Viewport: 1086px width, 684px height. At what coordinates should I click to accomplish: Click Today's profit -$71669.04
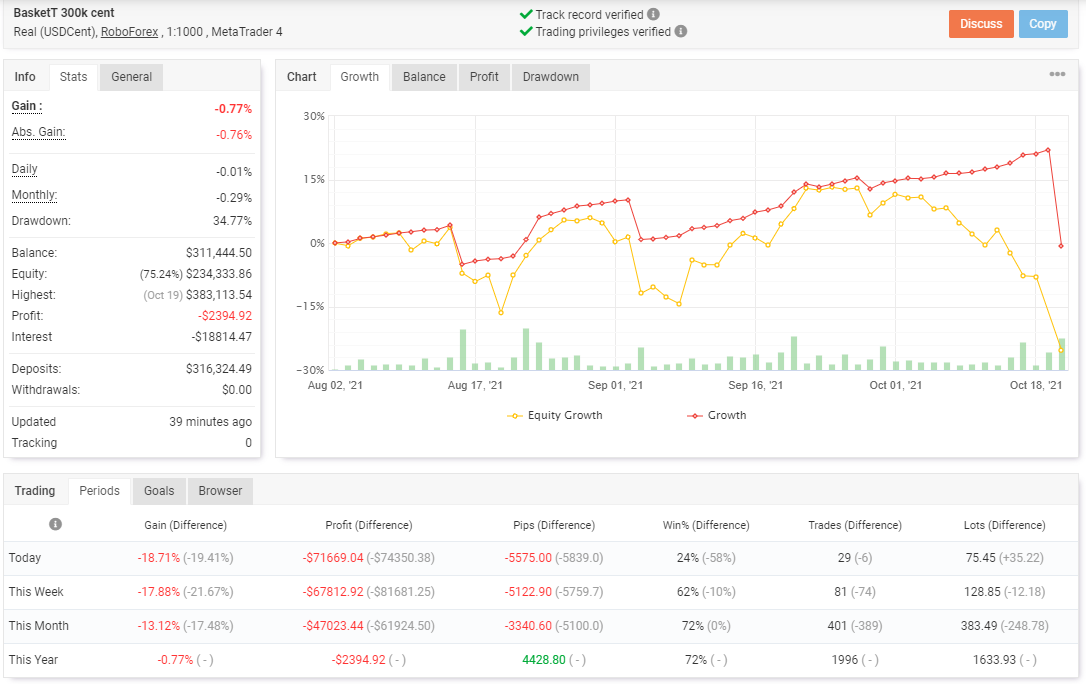333,558
